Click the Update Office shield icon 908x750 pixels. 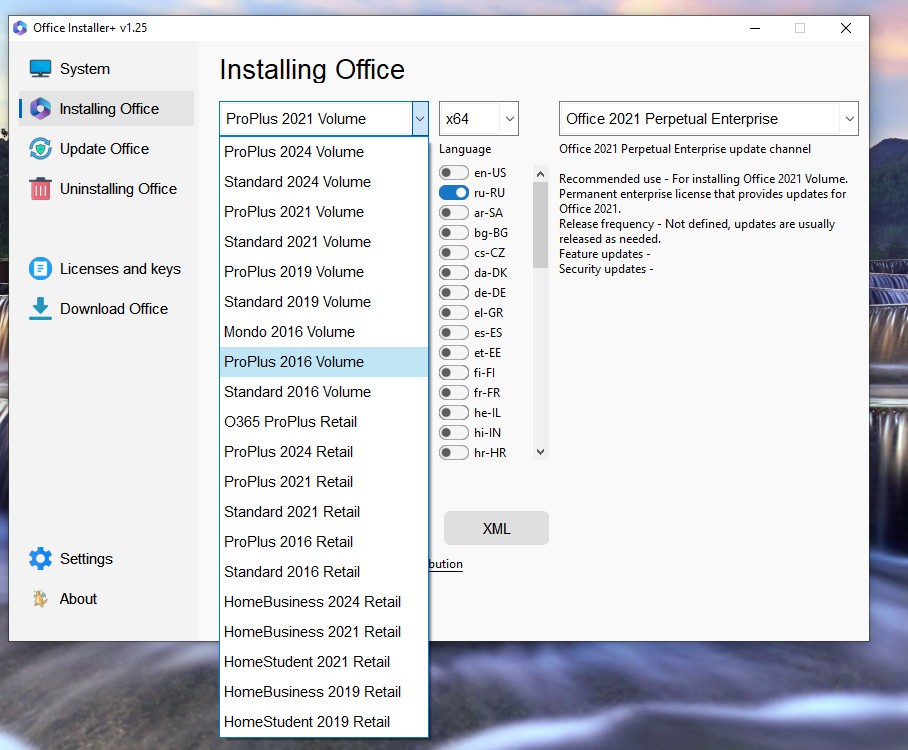(41, 149)
